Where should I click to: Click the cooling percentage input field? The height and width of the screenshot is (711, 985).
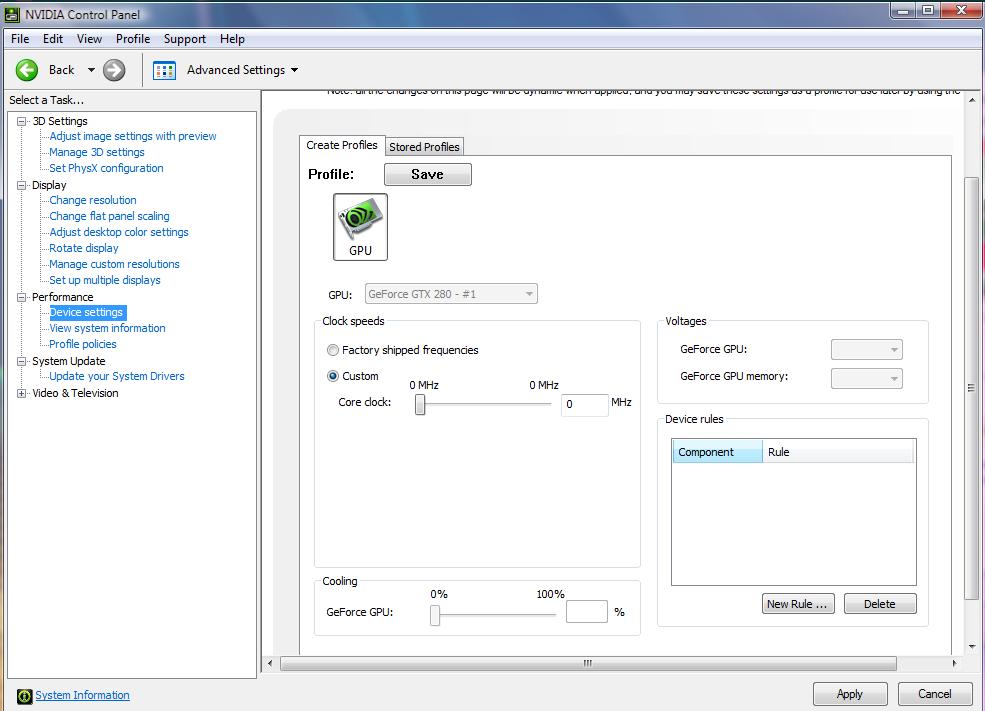[587, 612]
